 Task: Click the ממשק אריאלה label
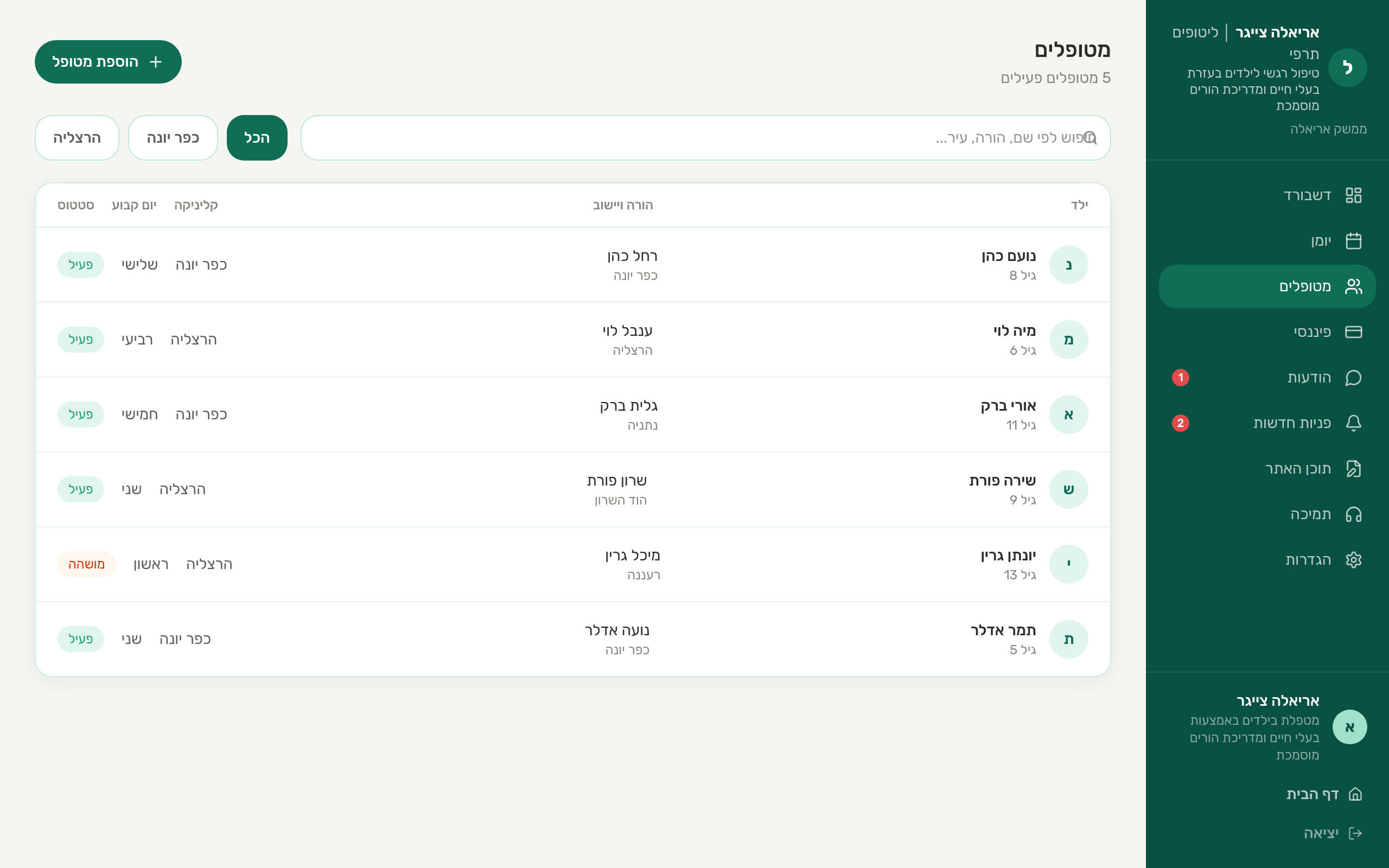click(1328, 129)
